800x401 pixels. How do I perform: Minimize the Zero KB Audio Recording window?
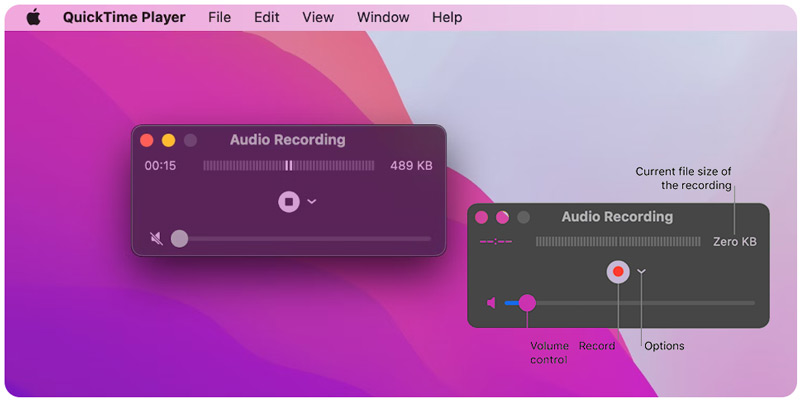point(503,217)
